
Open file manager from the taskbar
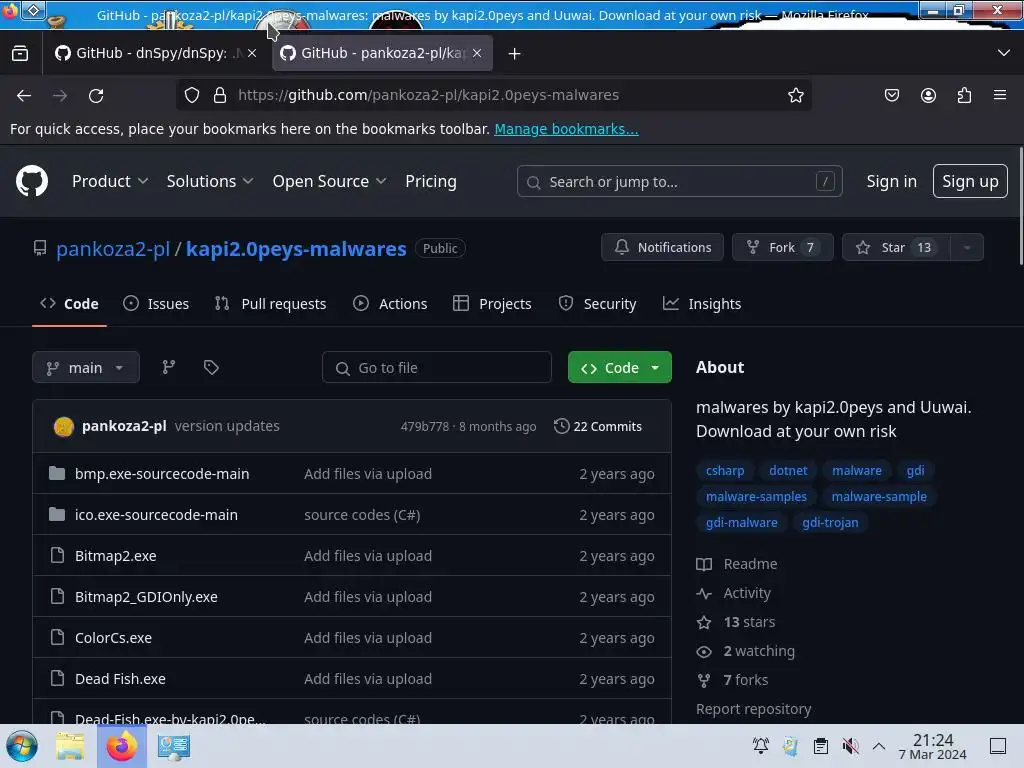[x=70, y=746]
